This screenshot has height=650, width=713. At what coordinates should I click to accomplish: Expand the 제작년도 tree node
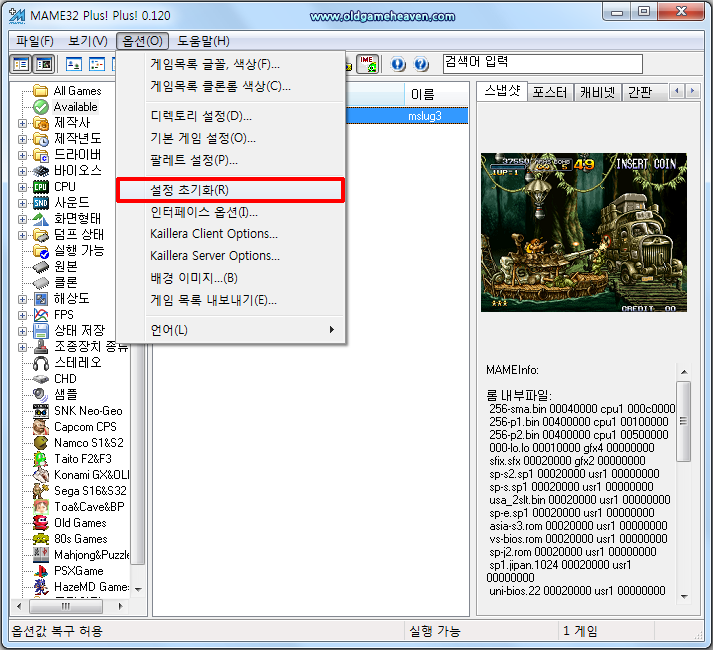pyautogui.click(x=22, y=139)
